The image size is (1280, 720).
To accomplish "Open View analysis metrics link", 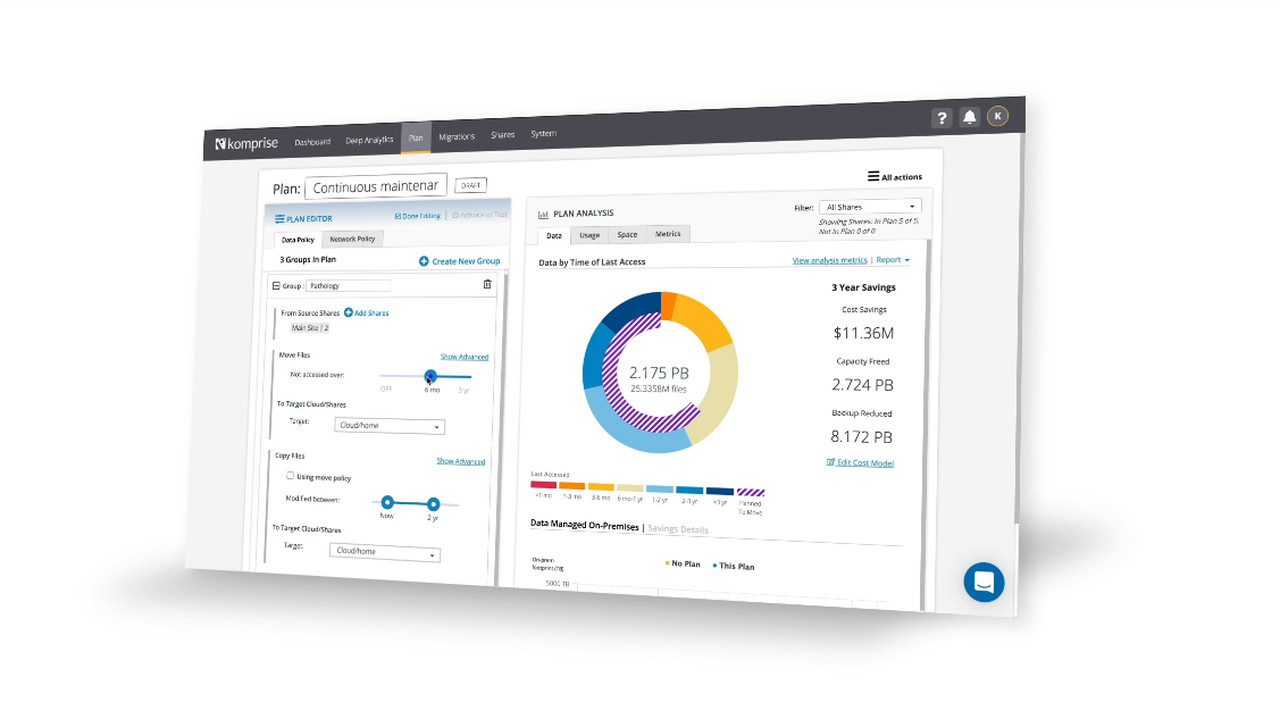I will (x=830, y=260).
